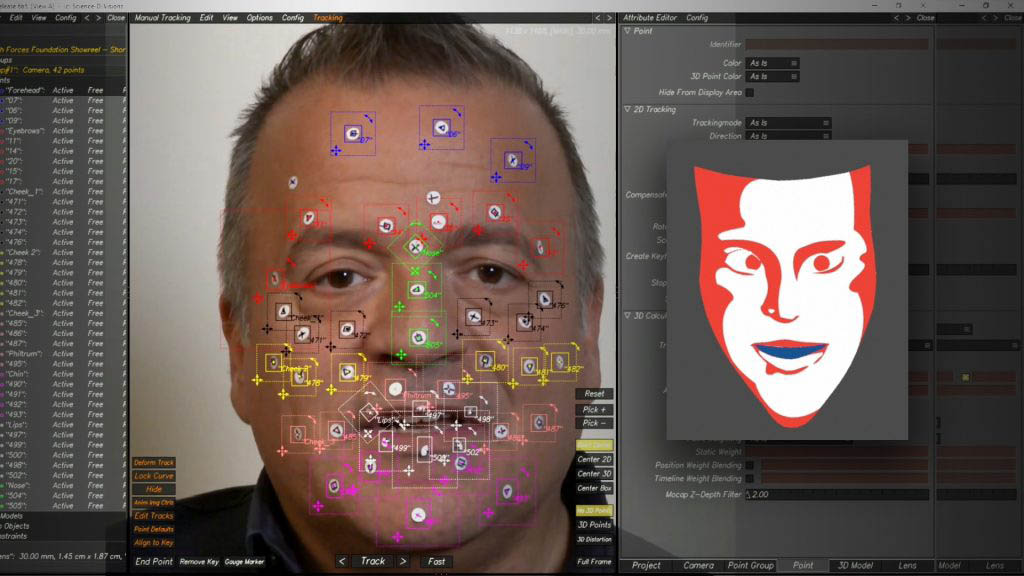Select green tracking marker "504"
The height and width of the screenshot is (576, 1024).
(x=417, y=289)
